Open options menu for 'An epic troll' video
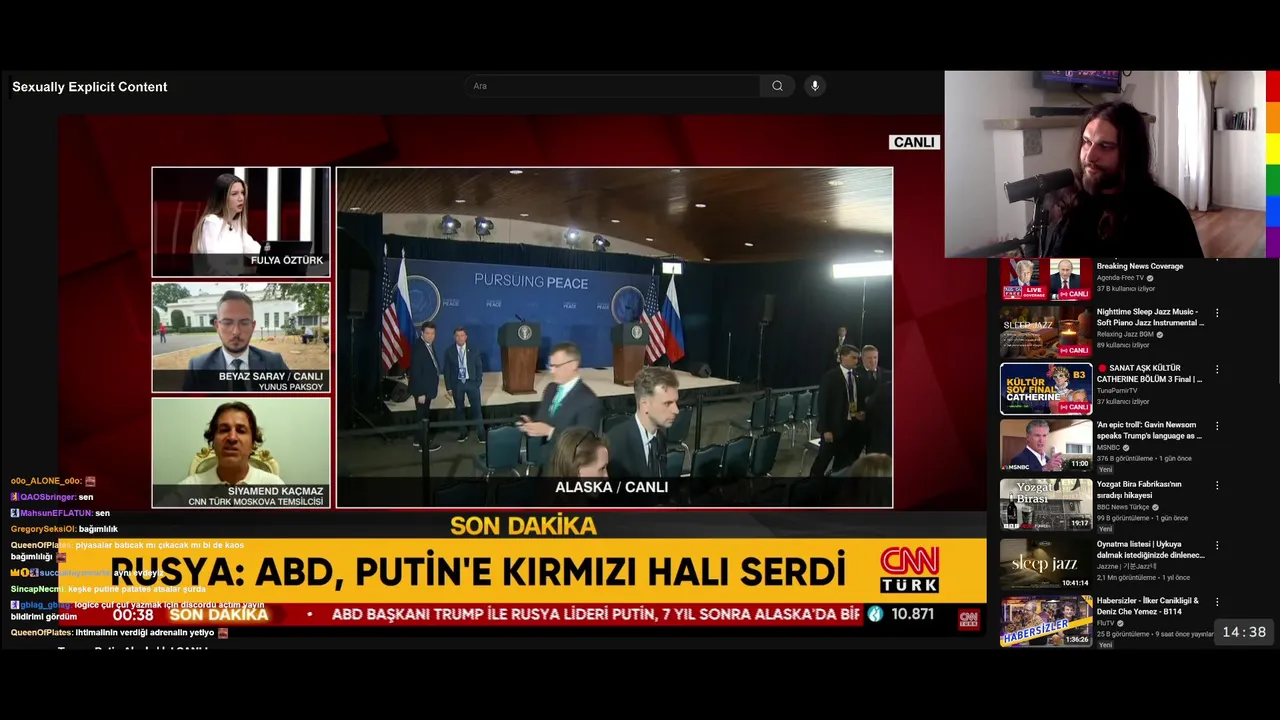 [x=1217, y=426]
